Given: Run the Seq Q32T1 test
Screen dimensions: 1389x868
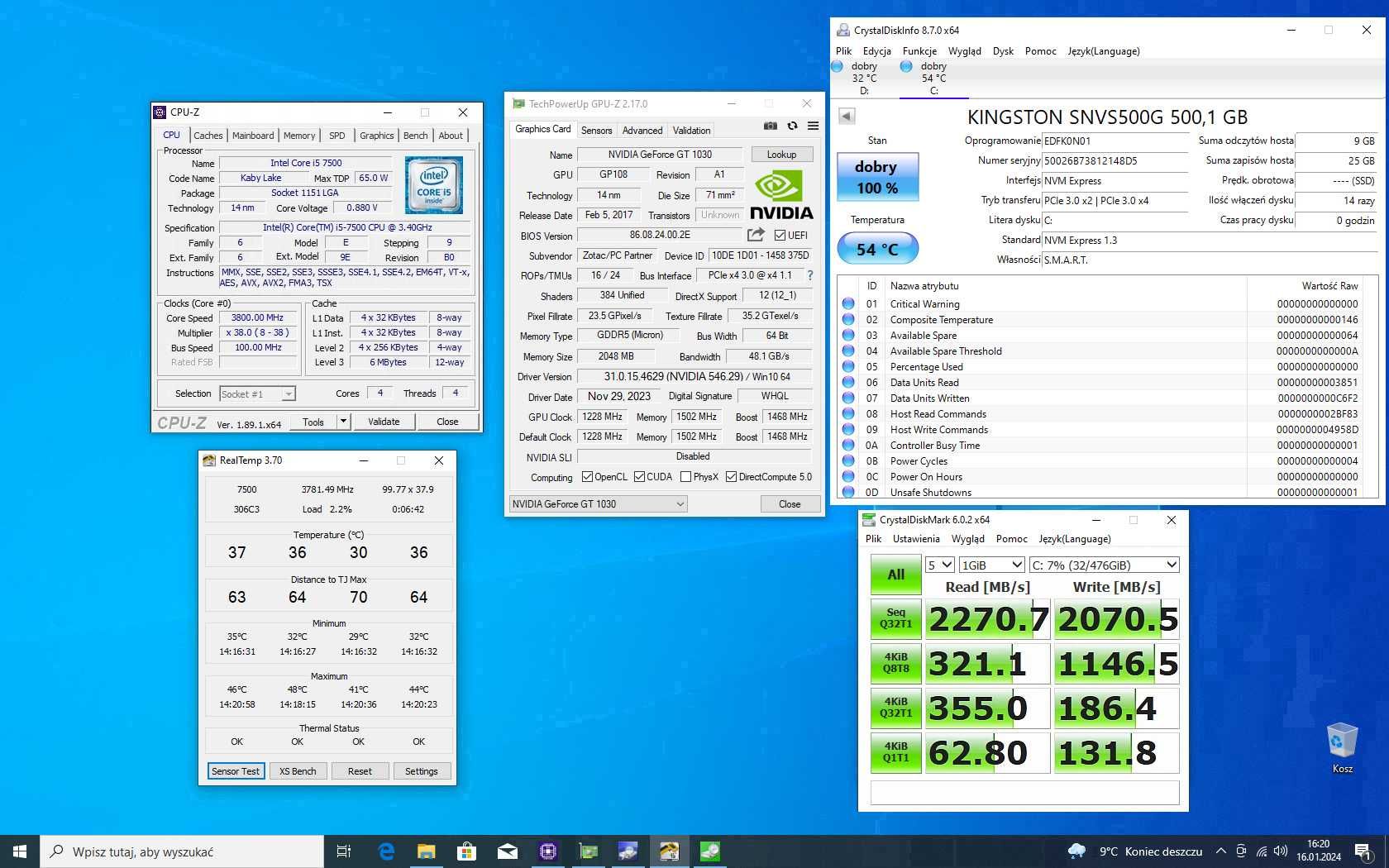Looking at the screenshot, I should coord(895,618).
